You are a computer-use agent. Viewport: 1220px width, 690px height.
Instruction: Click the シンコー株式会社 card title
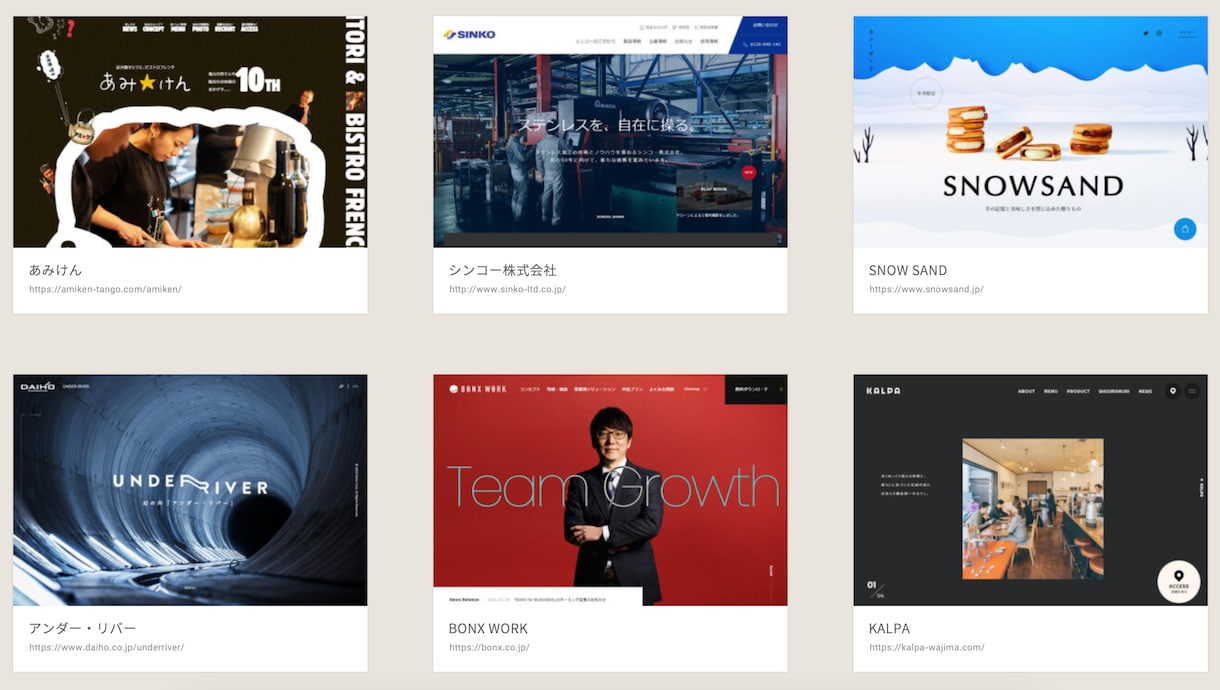pyautogui.click(x=503, y=270)
